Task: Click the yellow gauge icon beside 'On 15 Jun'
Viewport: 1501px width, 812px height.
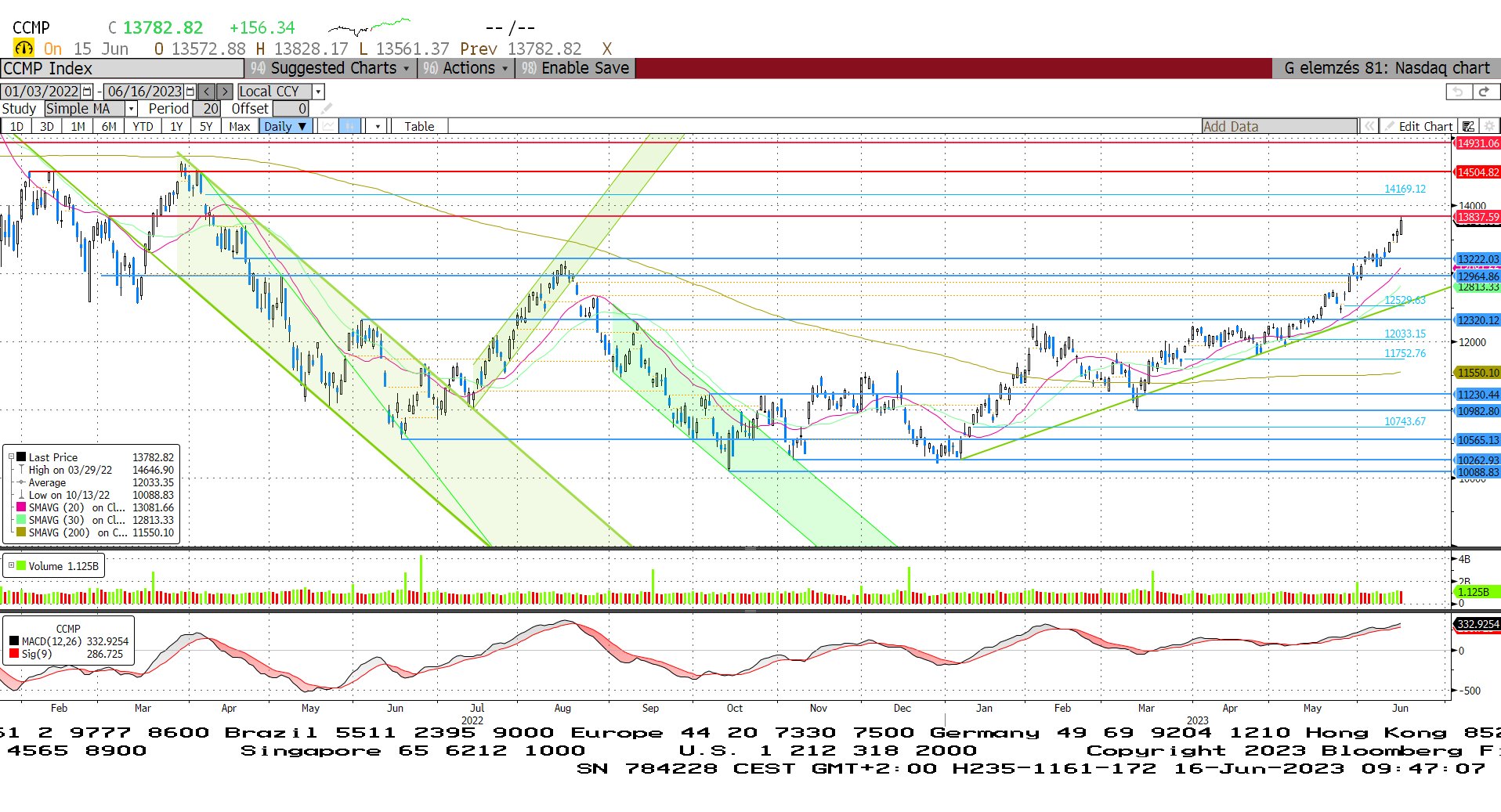Action: pyautogui.click(x=24, y=49)
